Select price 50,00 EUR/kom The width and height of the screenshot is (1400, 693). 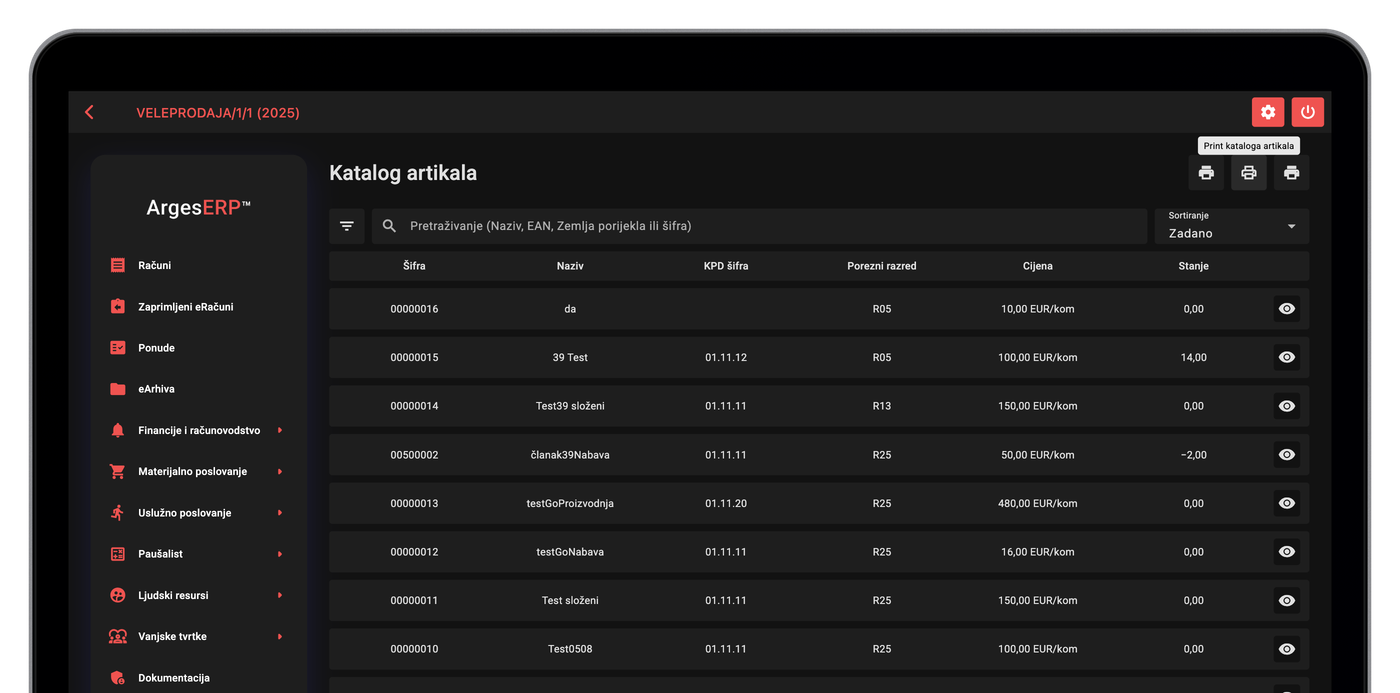1038,455
